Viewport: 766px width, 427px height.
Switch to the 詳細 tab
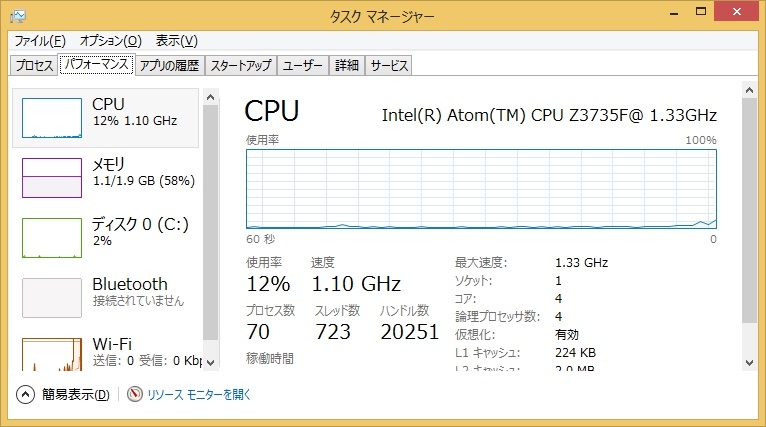347,65
